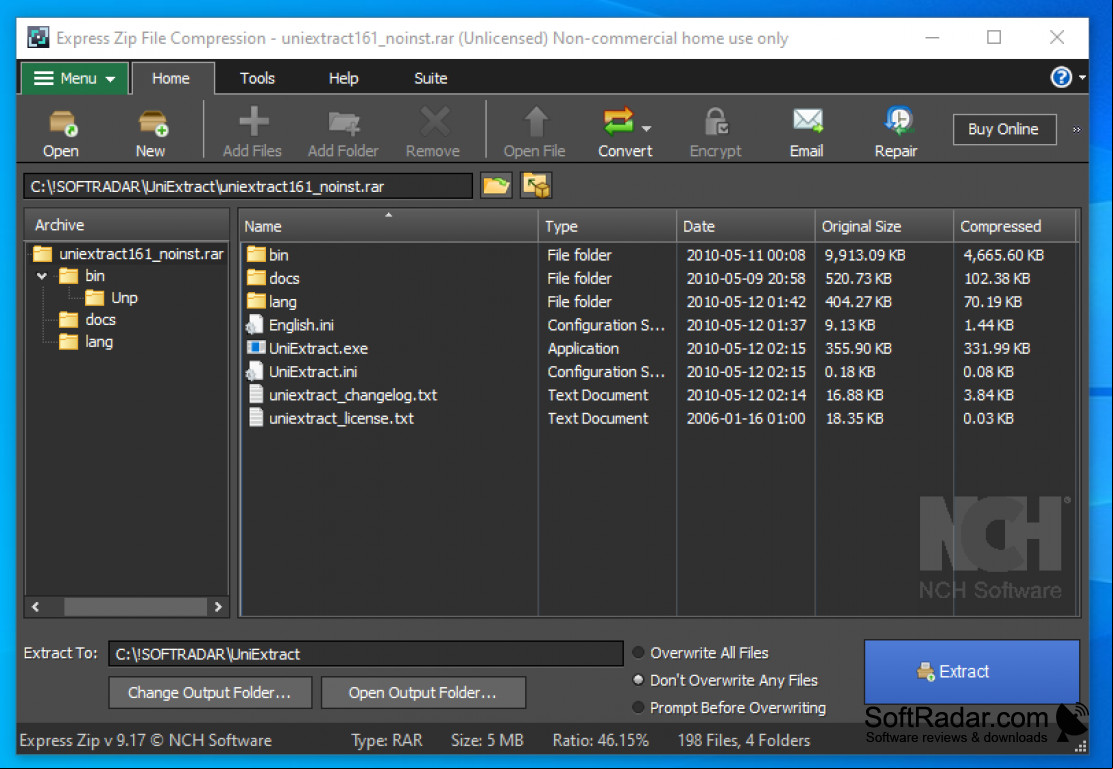
Task: Click the Add Files toolbar icon
Action: 253,122
